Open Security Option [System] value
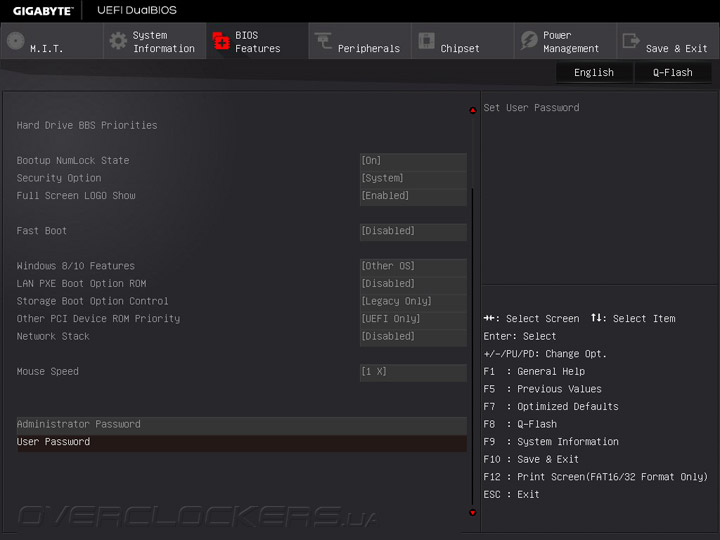 click(413, 178)
